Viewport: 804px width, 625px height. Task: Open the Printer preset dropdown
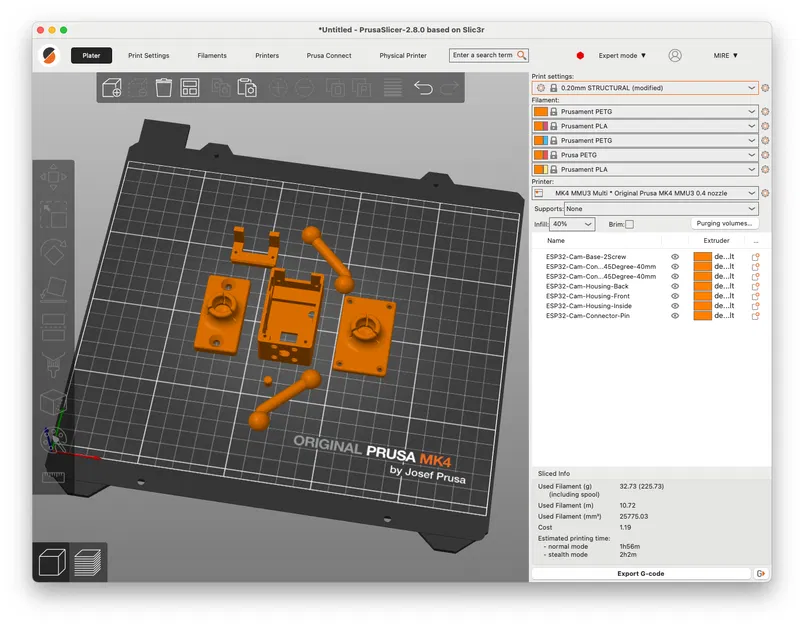(x=645, y=193)
